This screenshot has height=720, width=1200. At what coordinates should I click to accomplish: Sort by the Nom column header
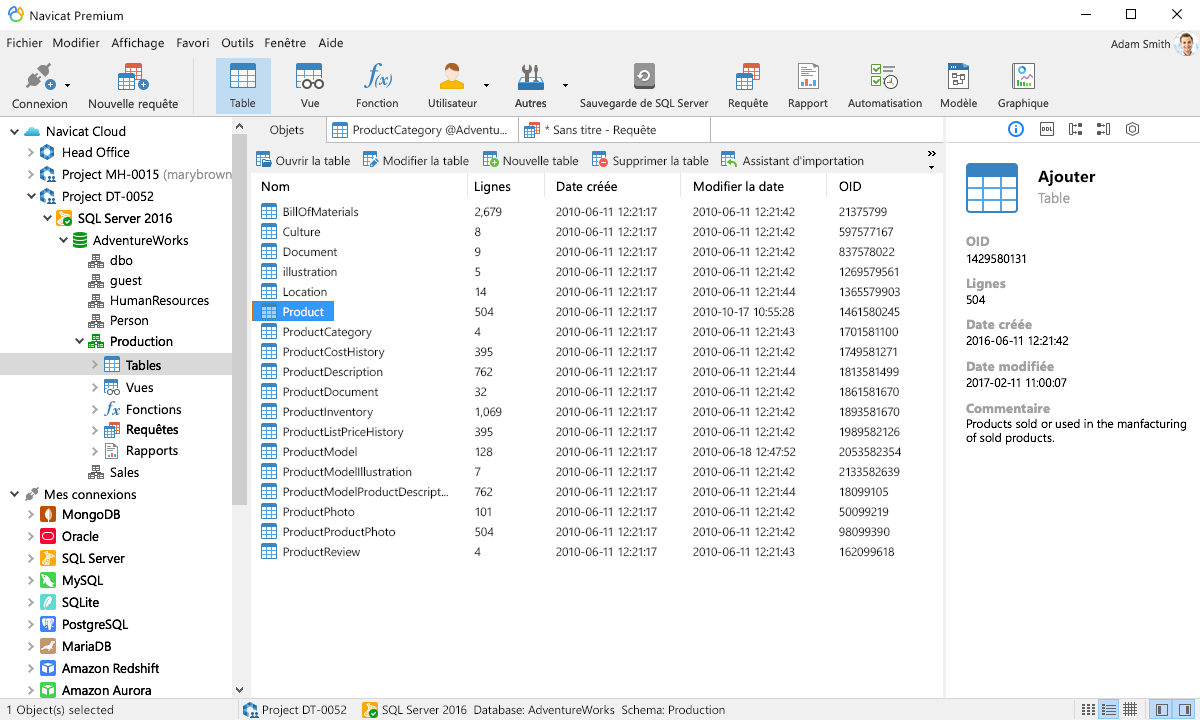pyautogui.click(x=275, y=186)
